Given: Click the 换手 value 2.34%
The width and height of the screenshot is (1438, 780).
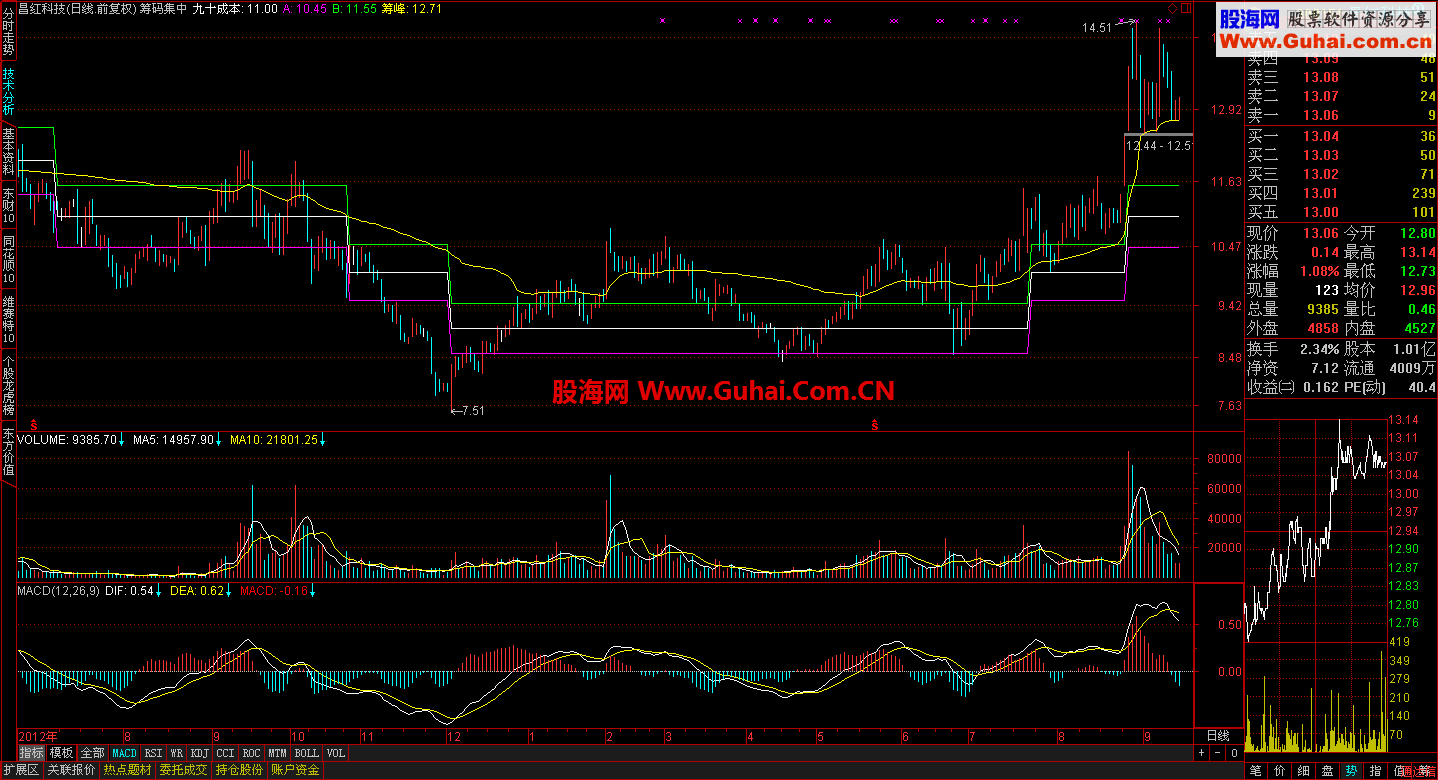Looking at the screenshot, I should click(1319, 349).
